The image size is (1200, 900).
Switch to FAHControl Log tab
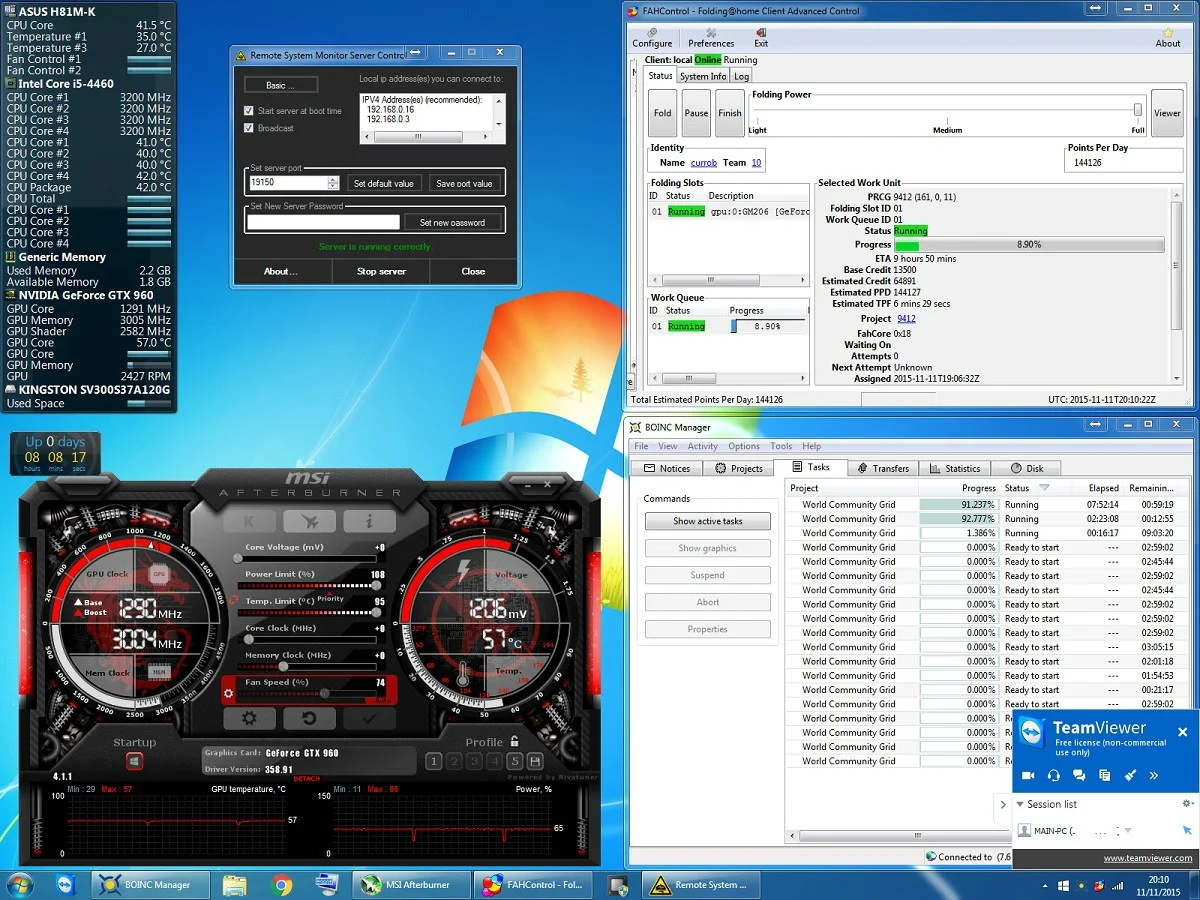741,76
